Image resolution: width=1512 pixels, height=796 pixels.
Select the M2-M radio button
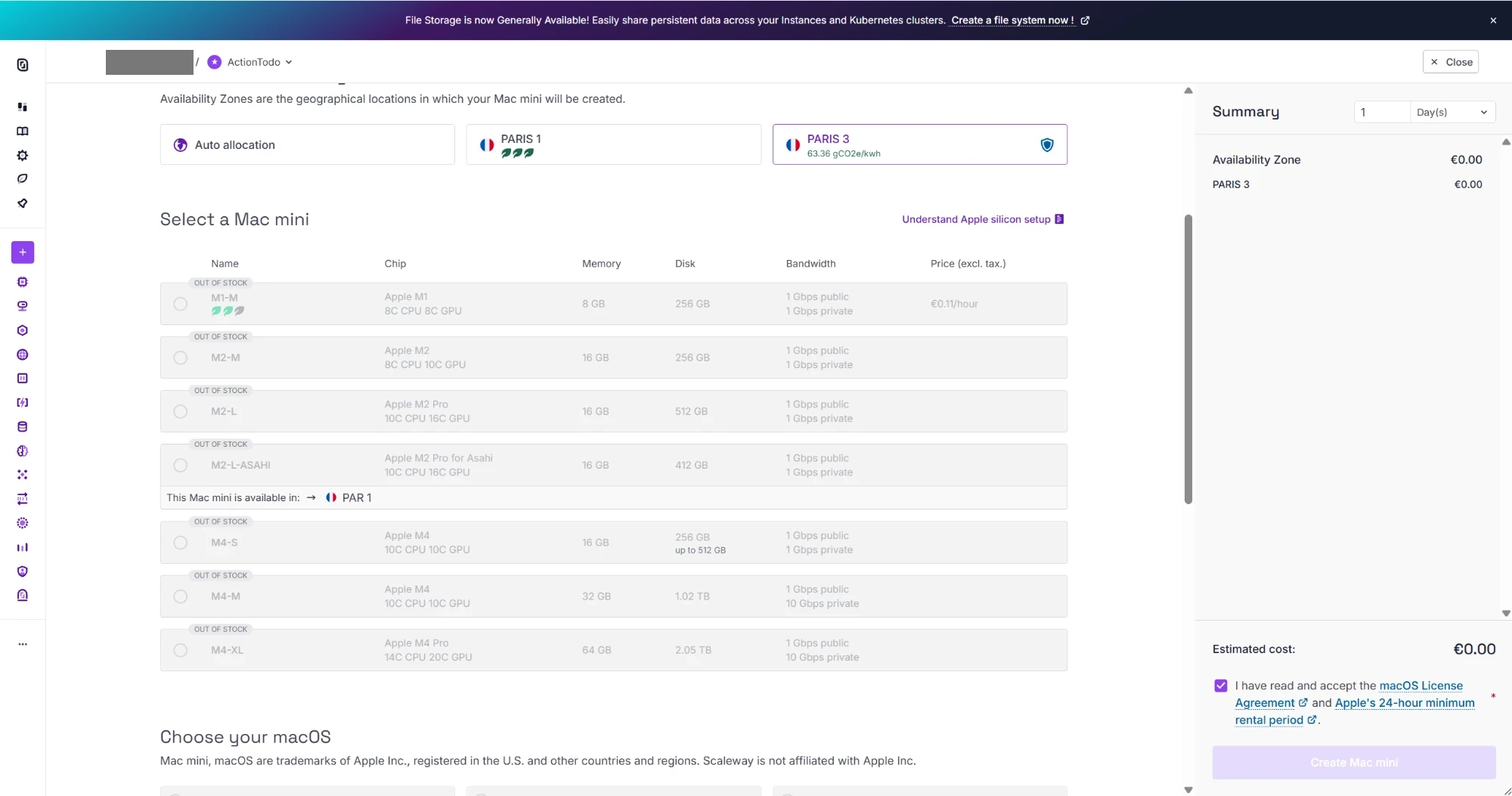coord(180,358)
